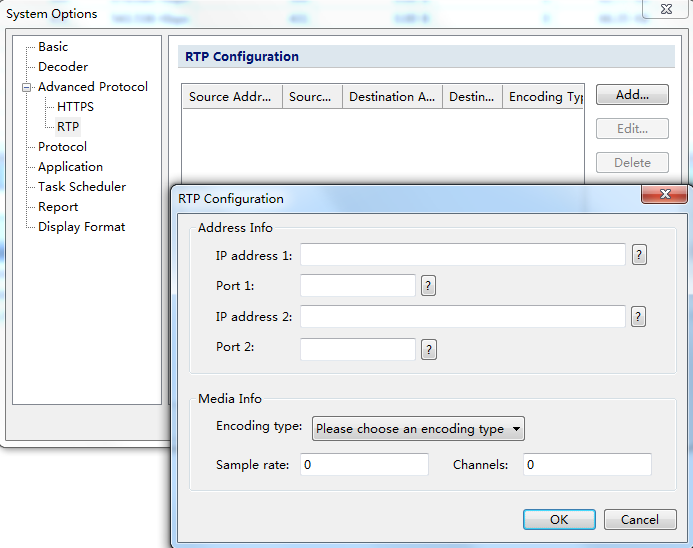The height and width of the screenshot is (548, 693).
Task: Select Decoder in the options tree
Action: [63, 67]
